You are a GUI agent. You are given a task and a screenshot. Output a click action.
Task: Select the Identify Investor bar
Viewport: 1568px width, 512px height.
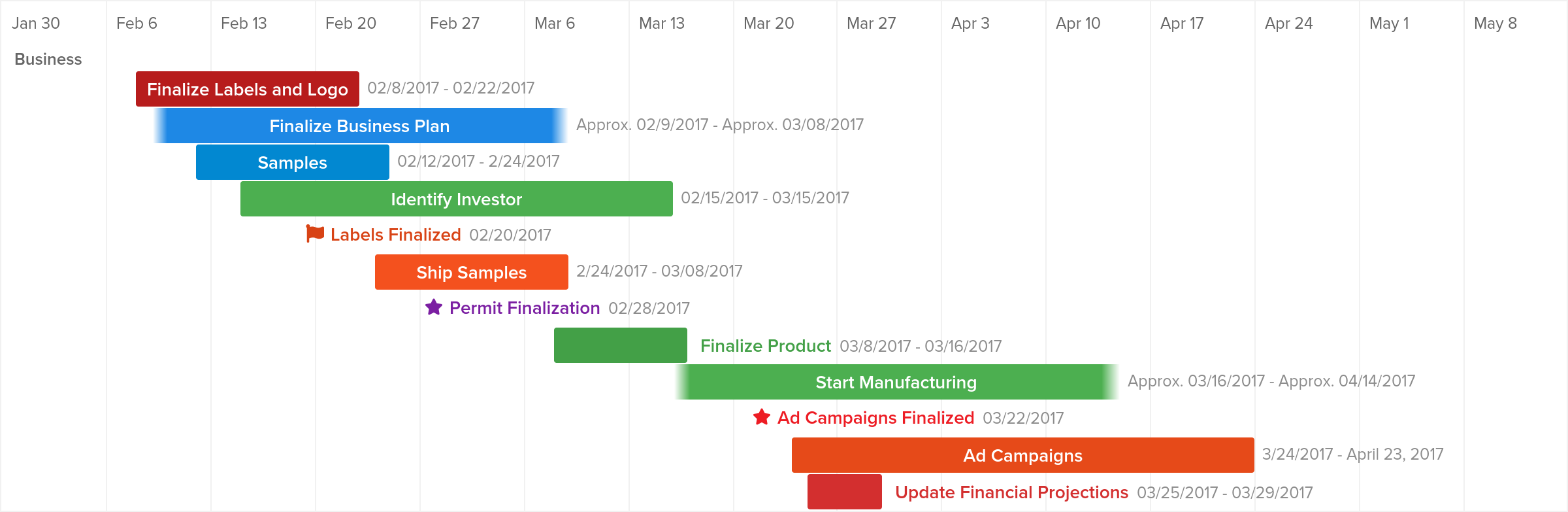tap(457, 199)
